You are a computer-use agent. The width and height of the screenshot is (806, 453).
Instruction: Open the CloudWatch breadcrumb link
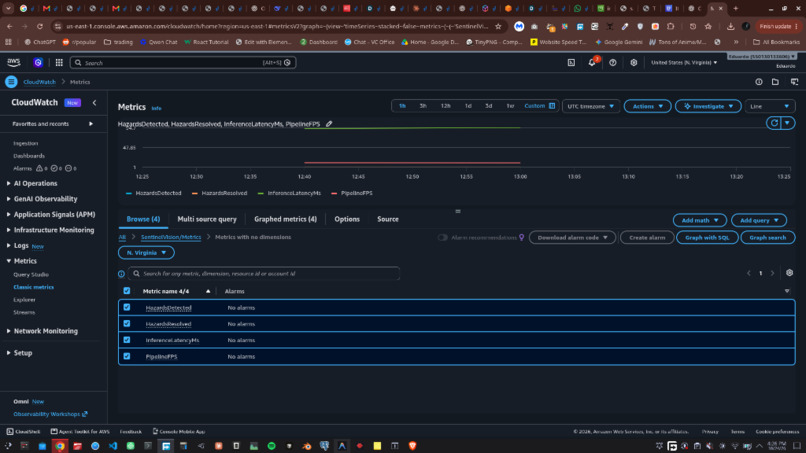tap(39, 82)
